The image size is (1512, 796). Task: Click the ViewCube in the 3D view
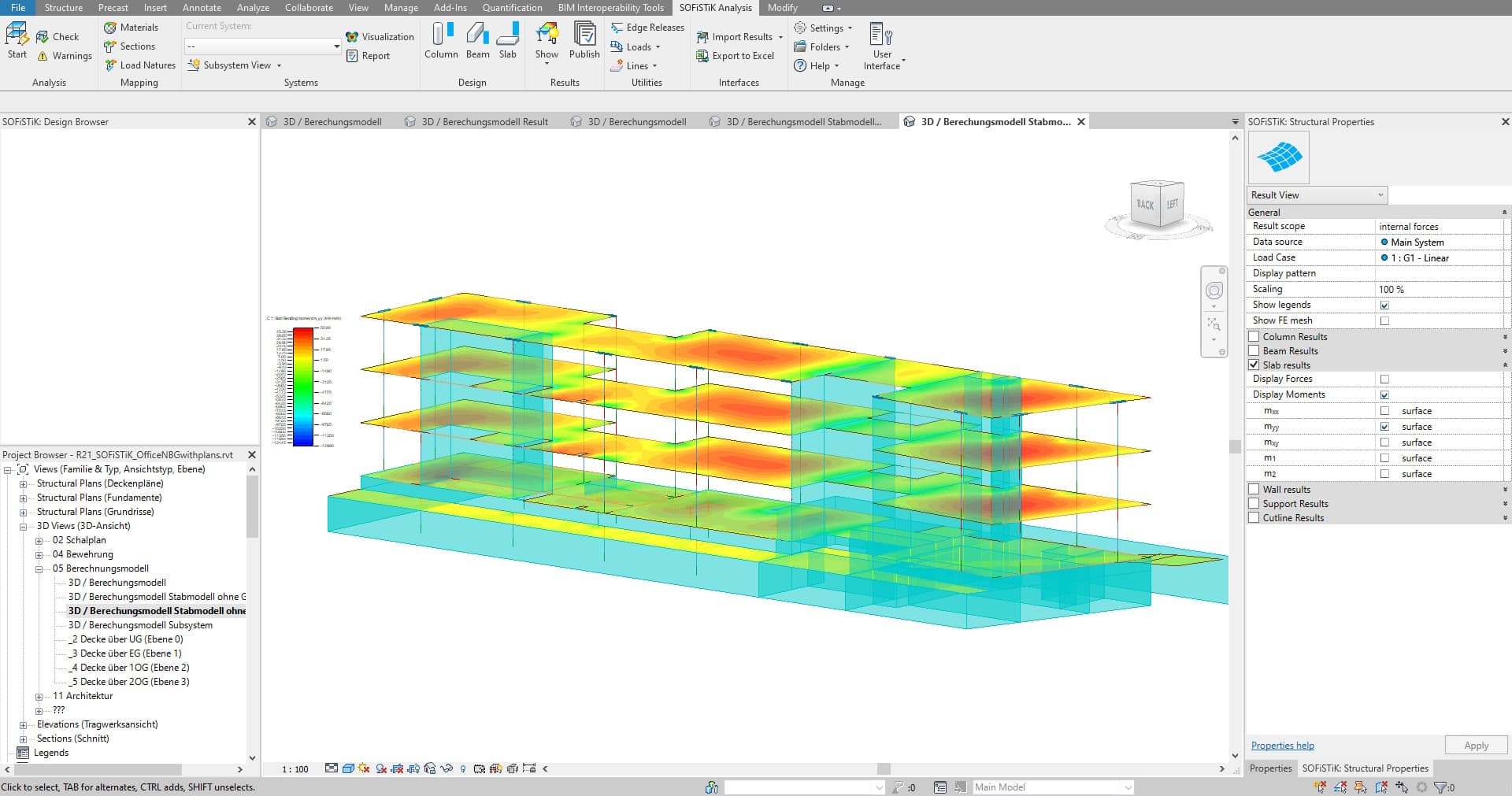(x=1158, y=205)
